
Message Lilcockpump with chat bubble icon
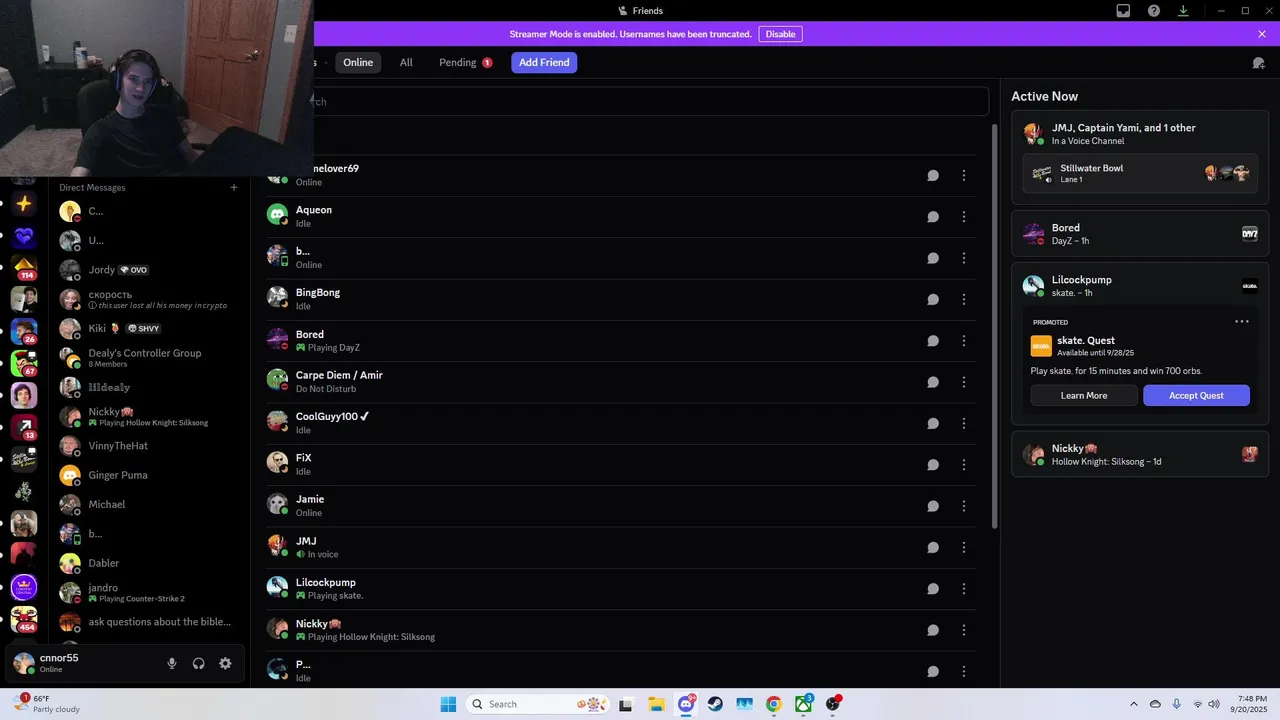coord(933,589)
